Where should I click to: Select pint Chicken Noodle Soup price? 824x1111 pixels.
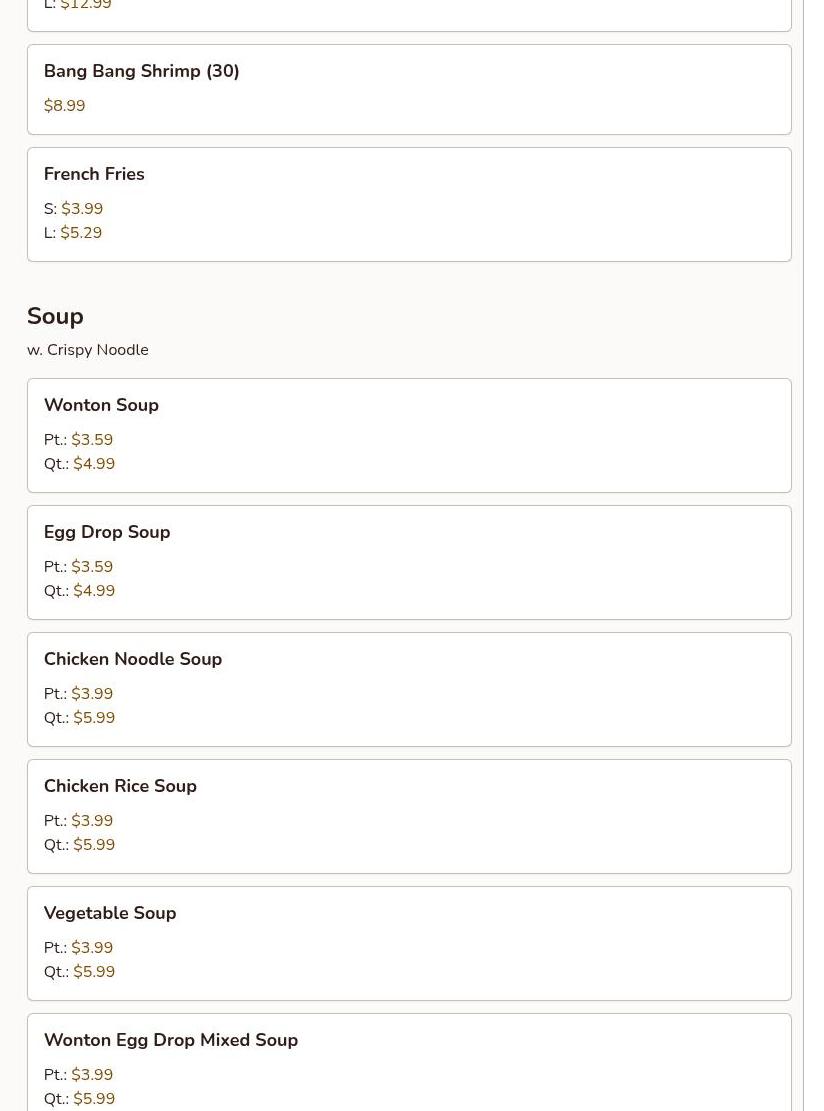(91, 694)
